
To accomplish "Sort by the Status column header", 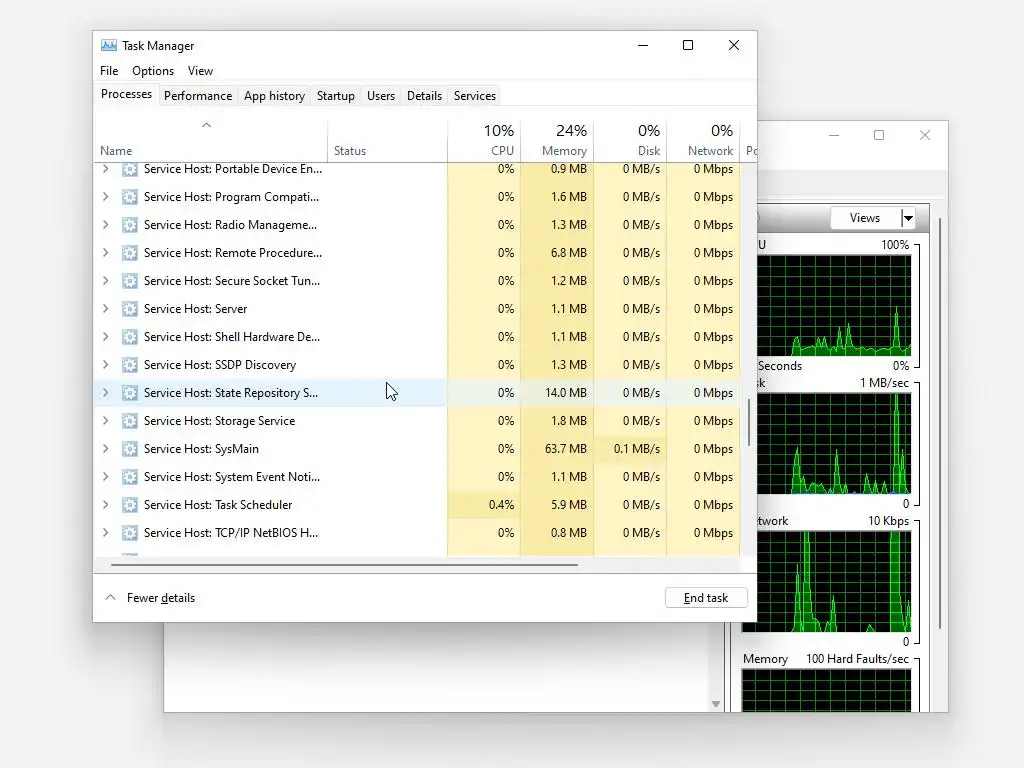I will tap(387, 140).
